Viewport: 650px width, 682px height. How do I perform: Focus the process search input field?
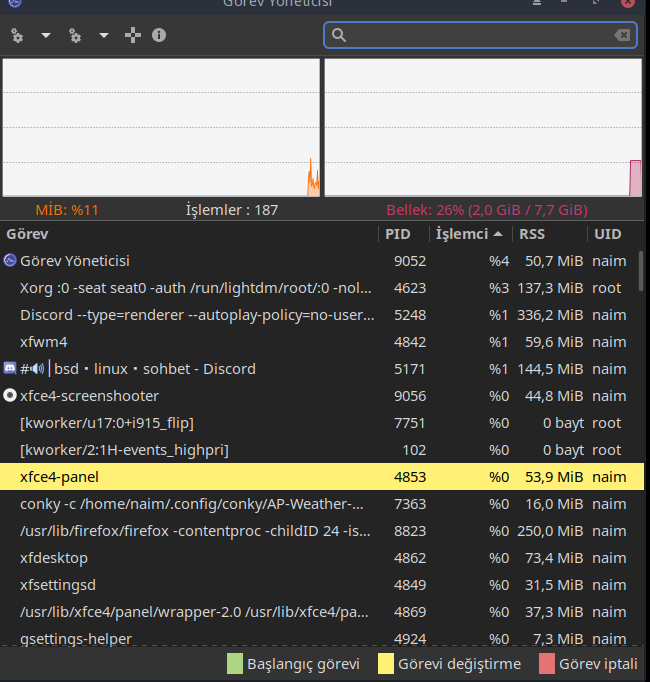[480, 36]
